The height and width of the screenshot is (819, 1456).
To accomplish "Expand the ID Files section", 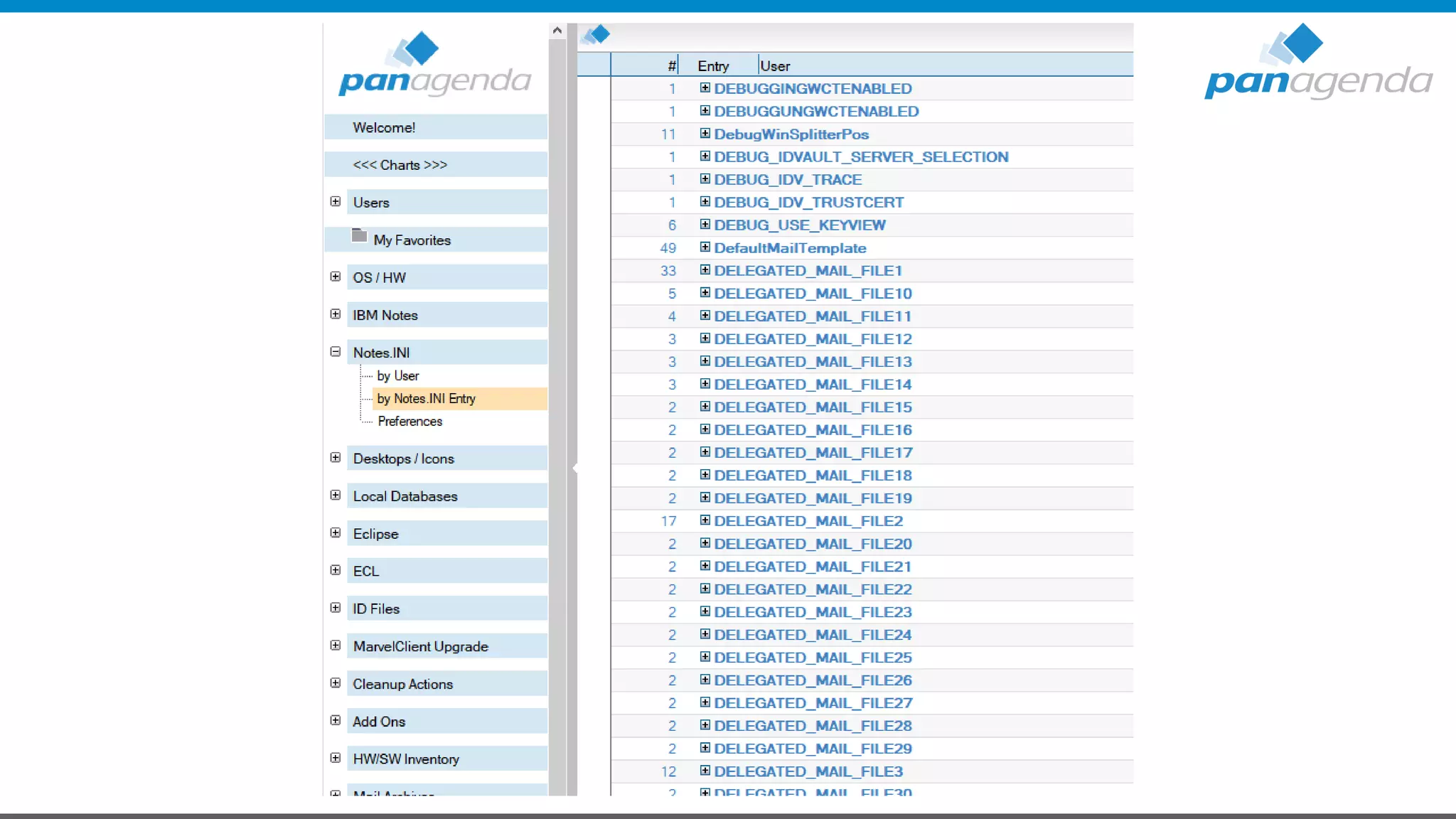I will pyautogui.click(x=336, y=608).
